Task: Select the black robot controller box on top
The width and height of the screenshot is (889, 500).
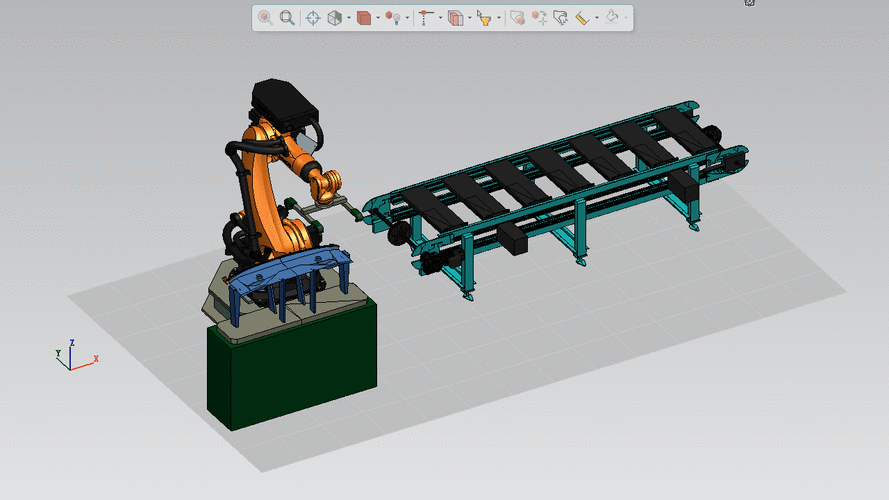Action: pyautogui.click(x=285, y=104)
